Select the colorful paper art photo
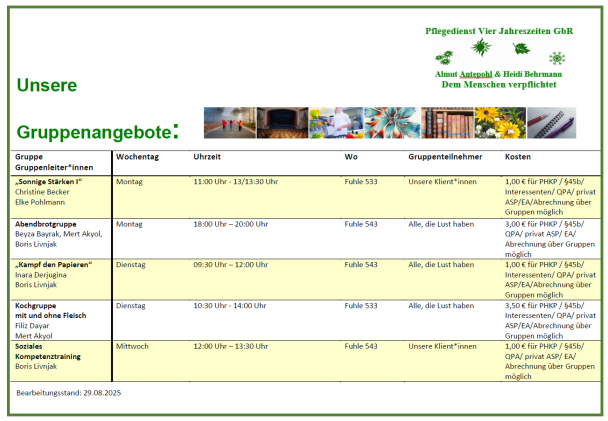Image resolution: width=608 pixels, height=421 pixels. [388, 123]
